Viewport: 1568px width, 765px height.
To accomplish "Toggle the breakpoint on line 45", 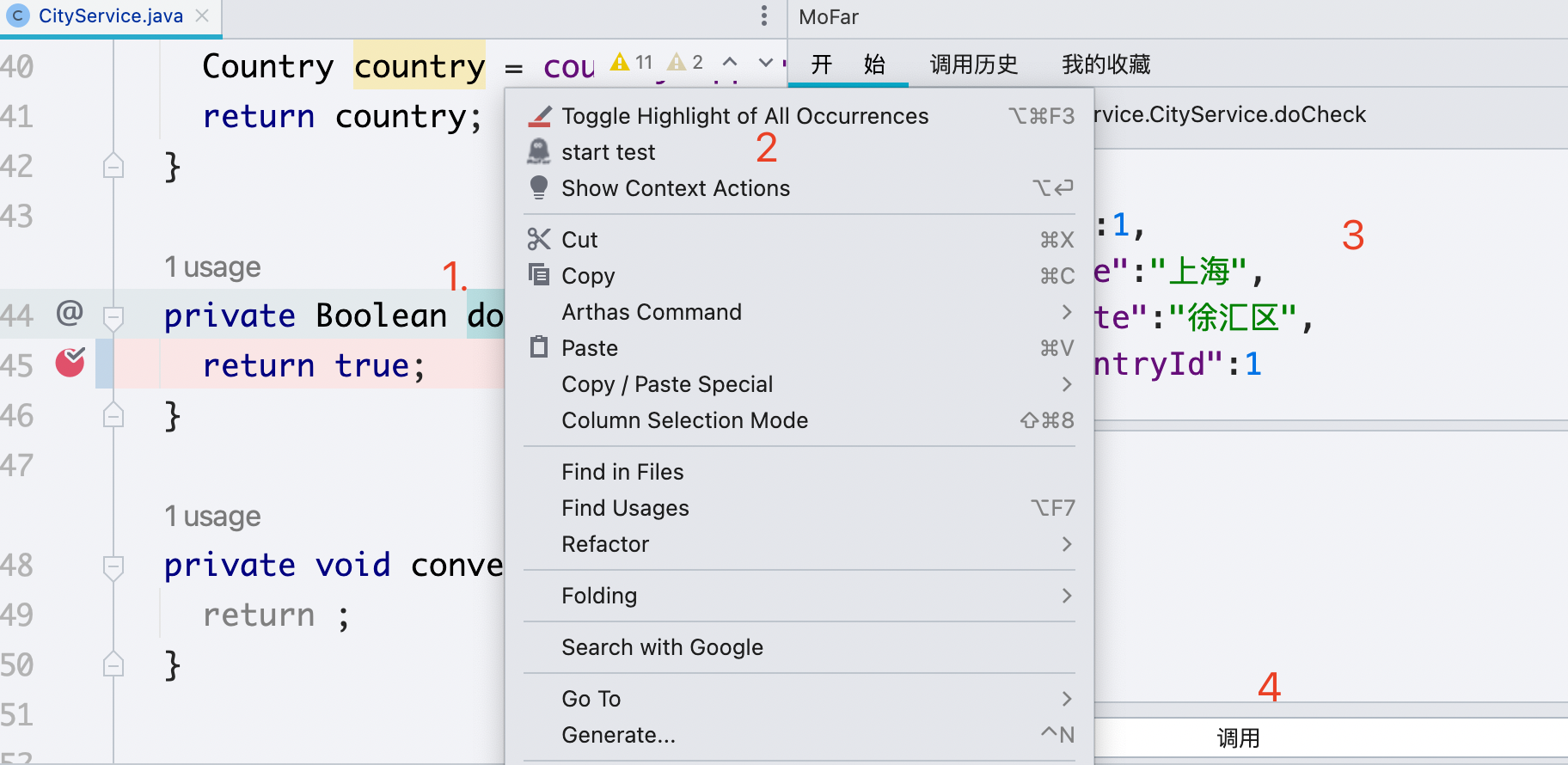I will coord(70,363).
